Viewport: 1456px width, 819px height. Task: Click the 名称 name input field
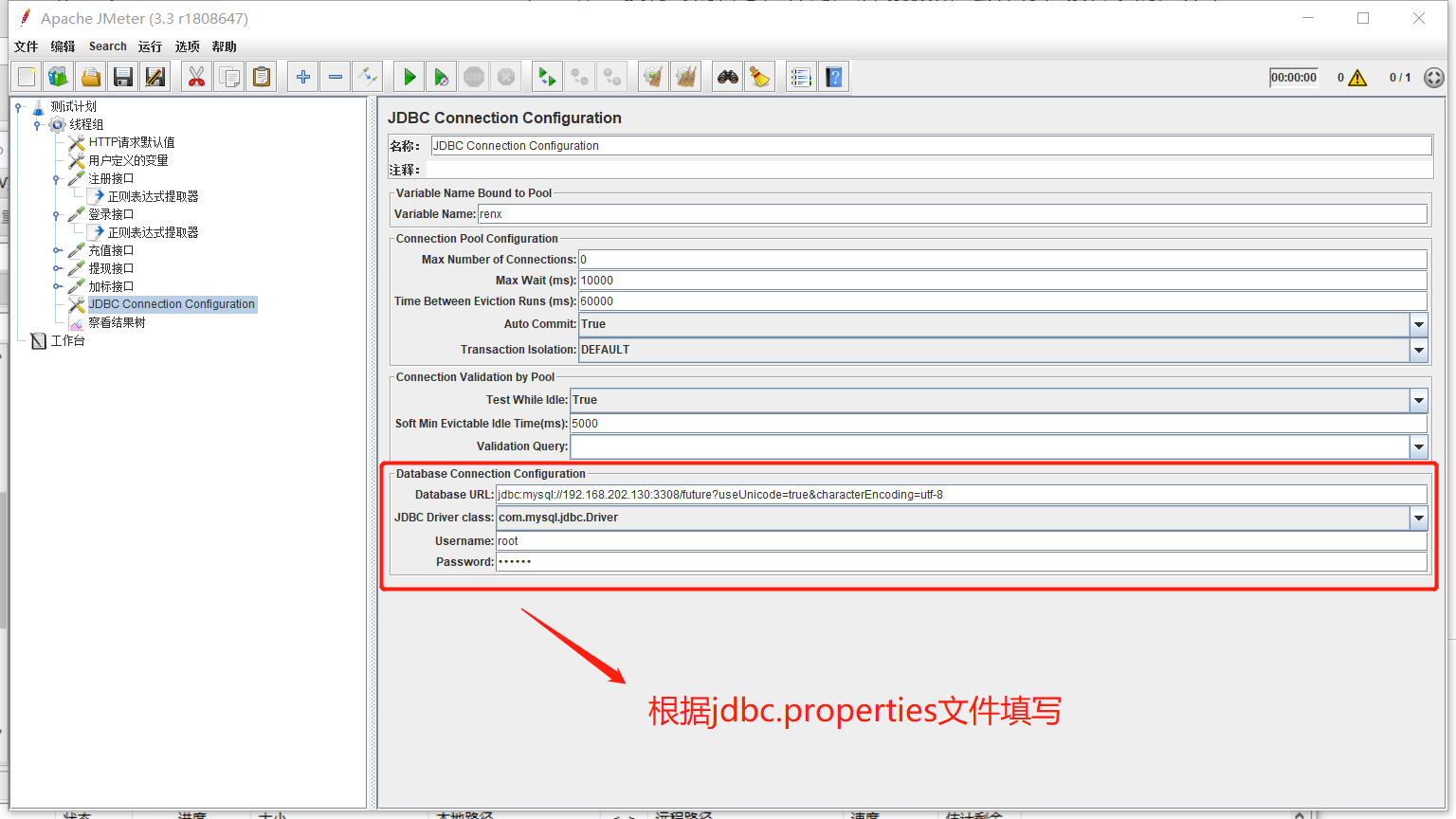pyautogui.click(x=931, y=146)
